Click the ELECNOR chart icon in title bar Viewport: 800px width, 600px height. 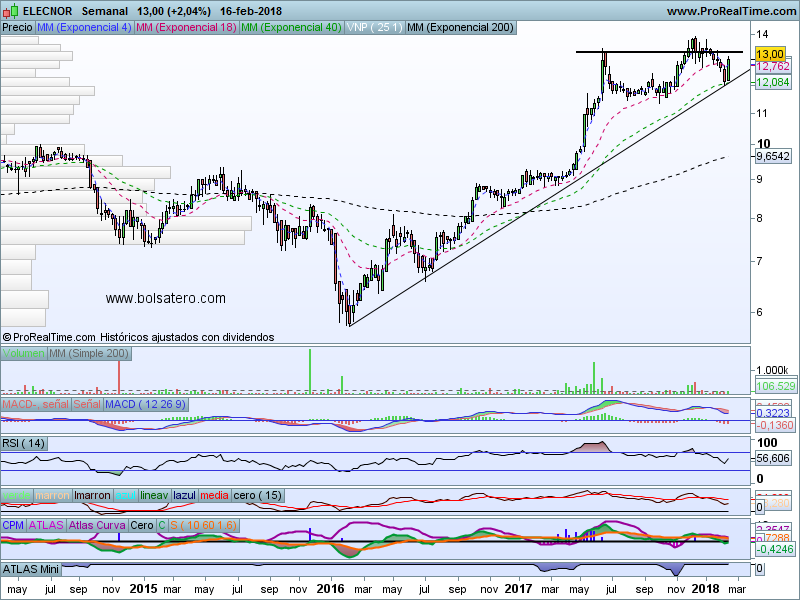pyautogui.click(x=11, y=11)
